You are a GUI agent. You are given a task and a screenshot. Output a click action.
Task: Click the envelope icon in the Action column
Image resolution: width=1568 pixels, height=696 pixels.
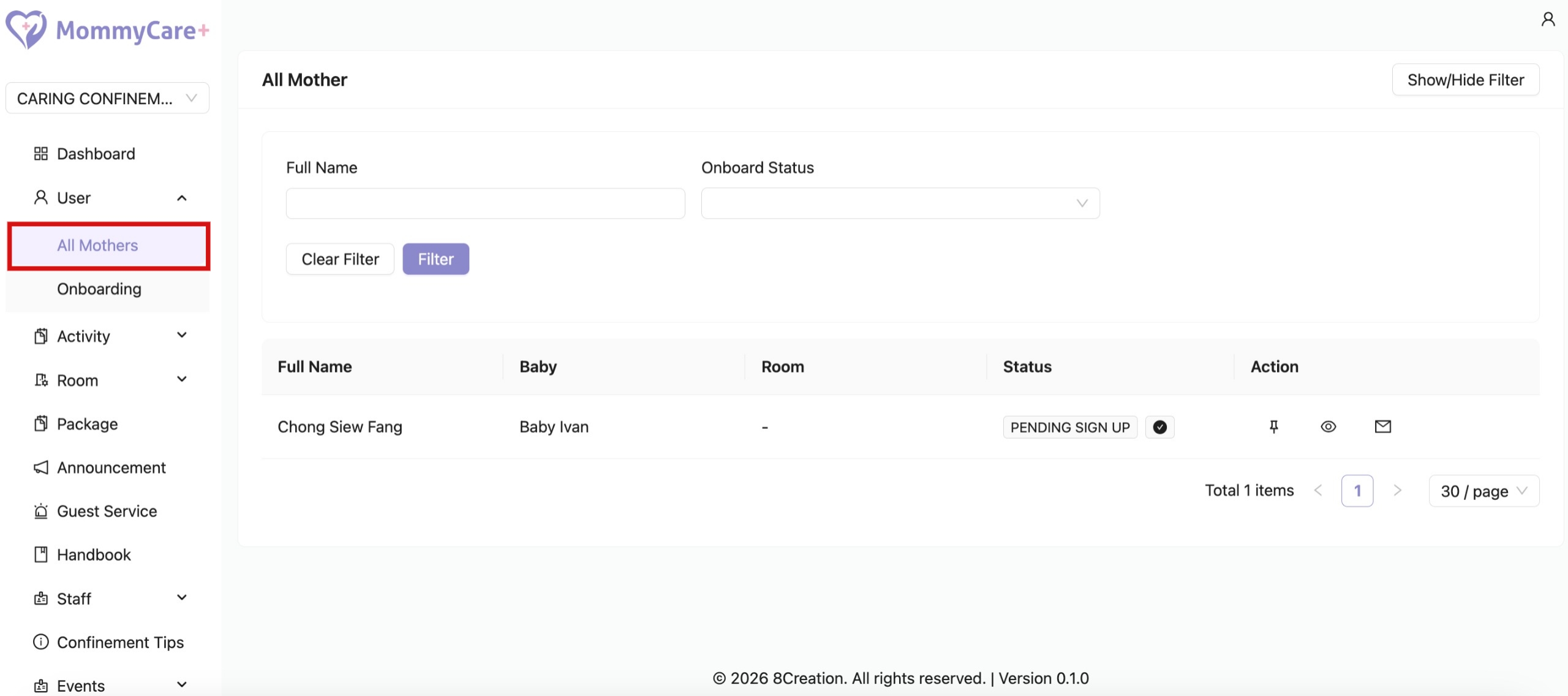coord(1382,426)
